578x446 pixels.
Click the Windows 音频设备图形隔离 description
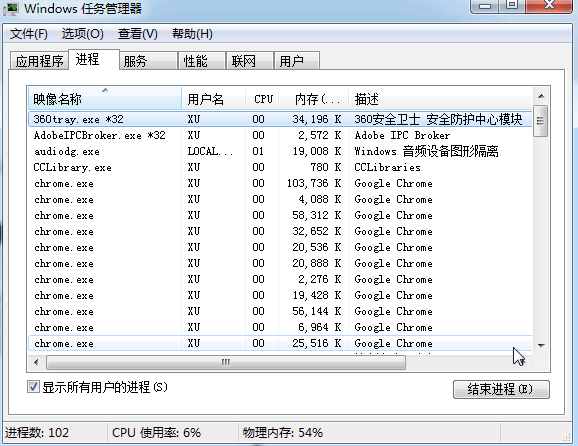tap(426, 151)
